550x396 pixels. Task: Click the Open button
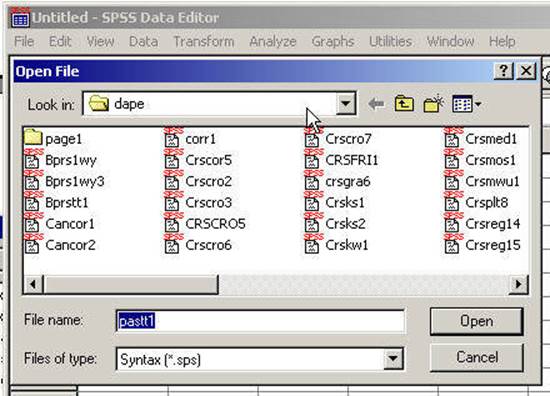click(x=477, y=321)
